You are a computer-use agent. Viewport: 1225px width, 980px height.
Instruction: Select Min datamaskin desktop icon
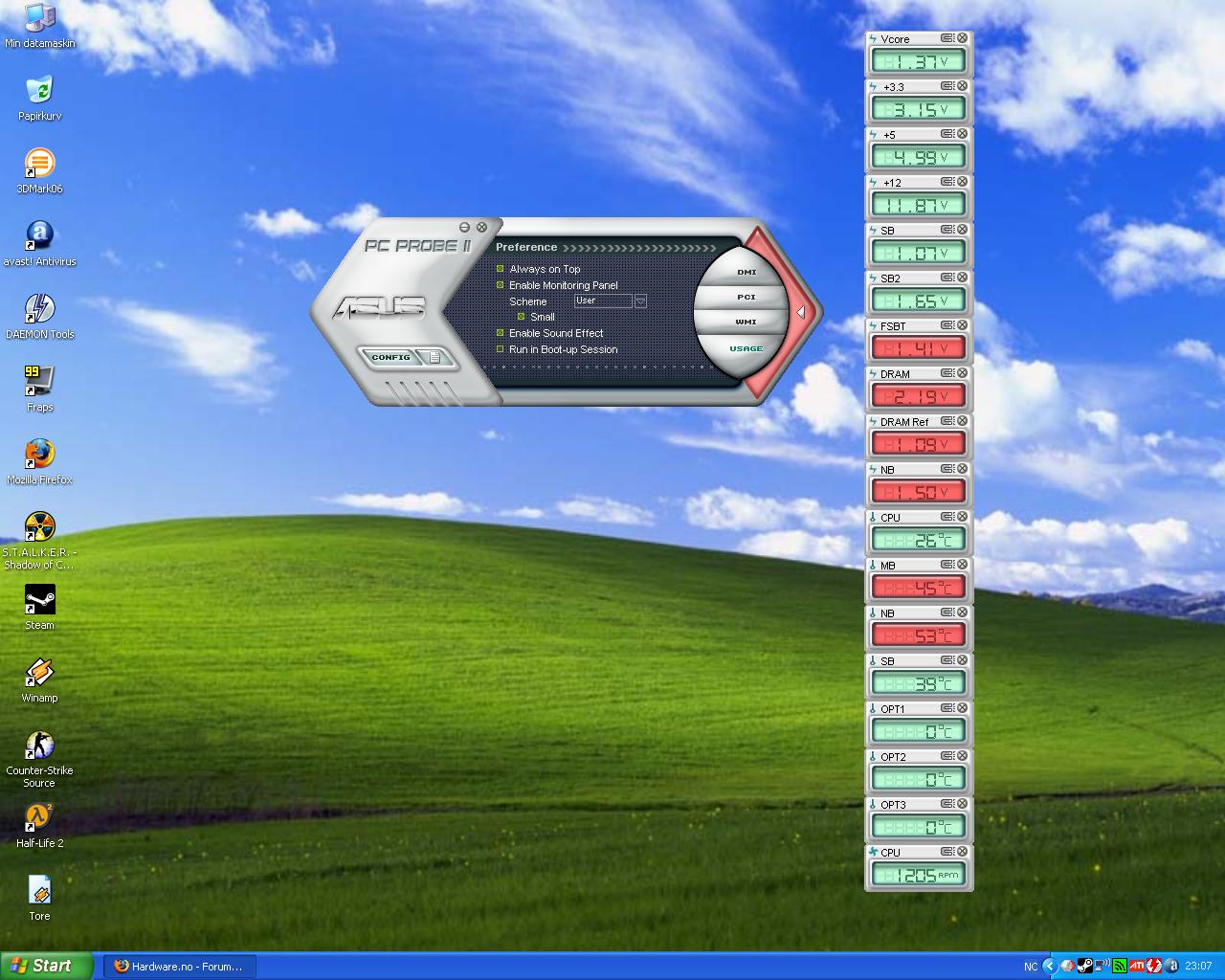39,26
